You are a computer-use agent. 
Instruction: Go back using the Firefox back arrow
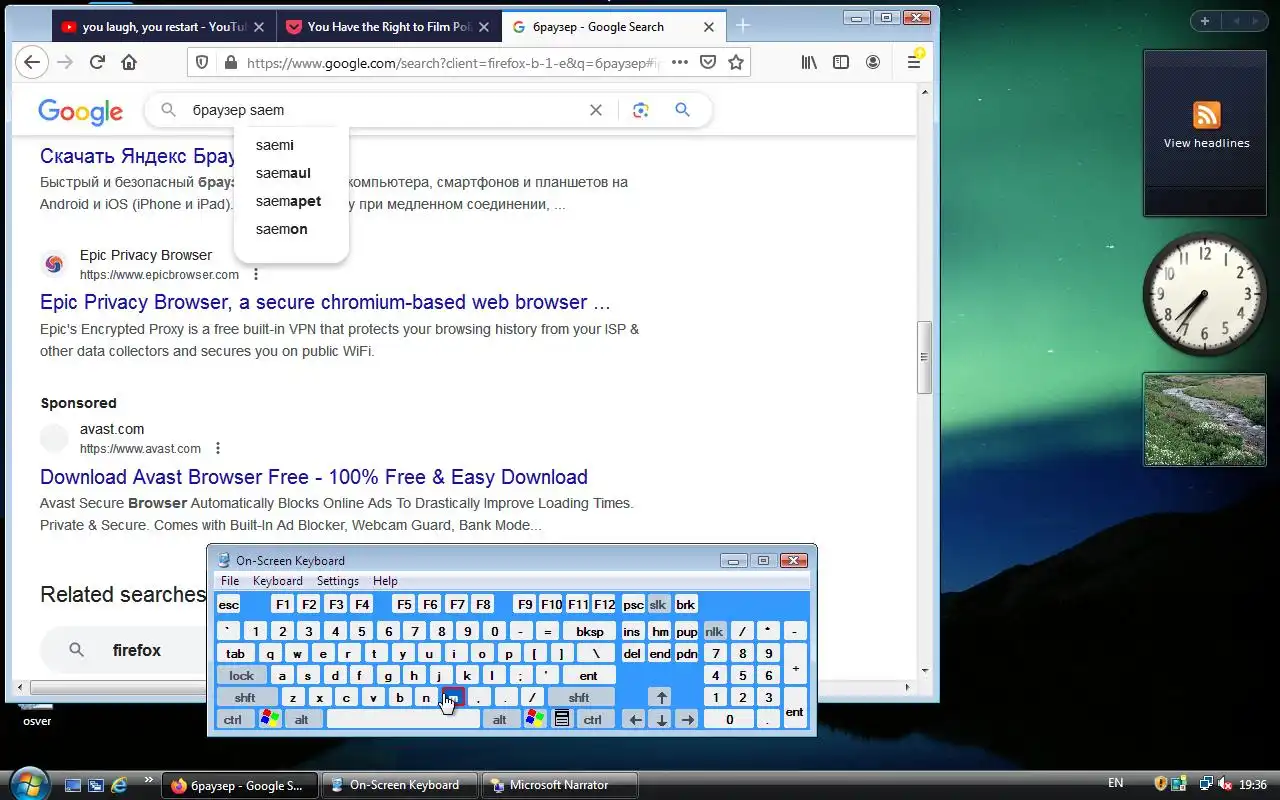click(x=32, y=62)
